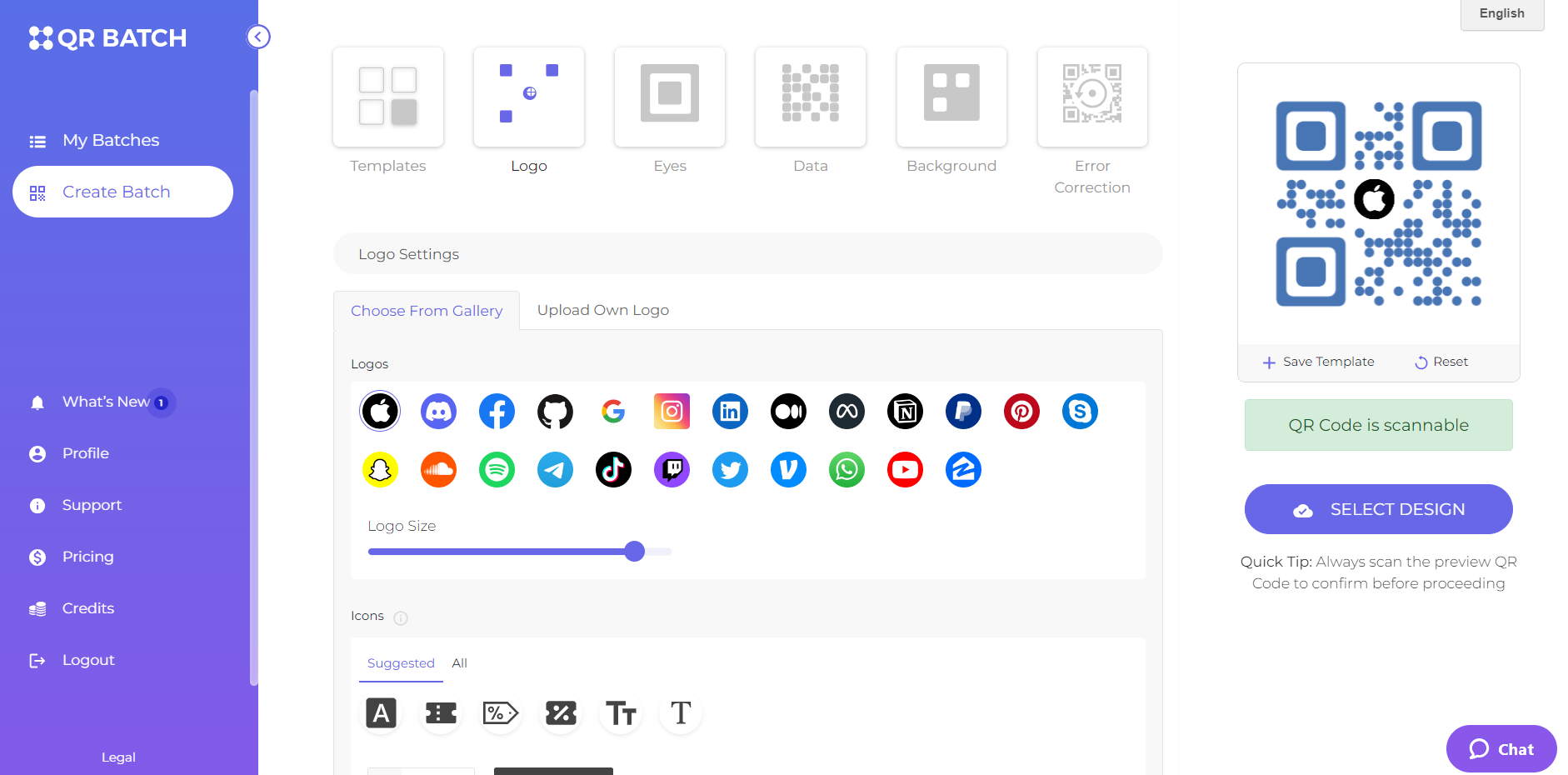Pick the LinkedIn logo
This screenshot has width=1568, height=775.
tap(730, 412)
